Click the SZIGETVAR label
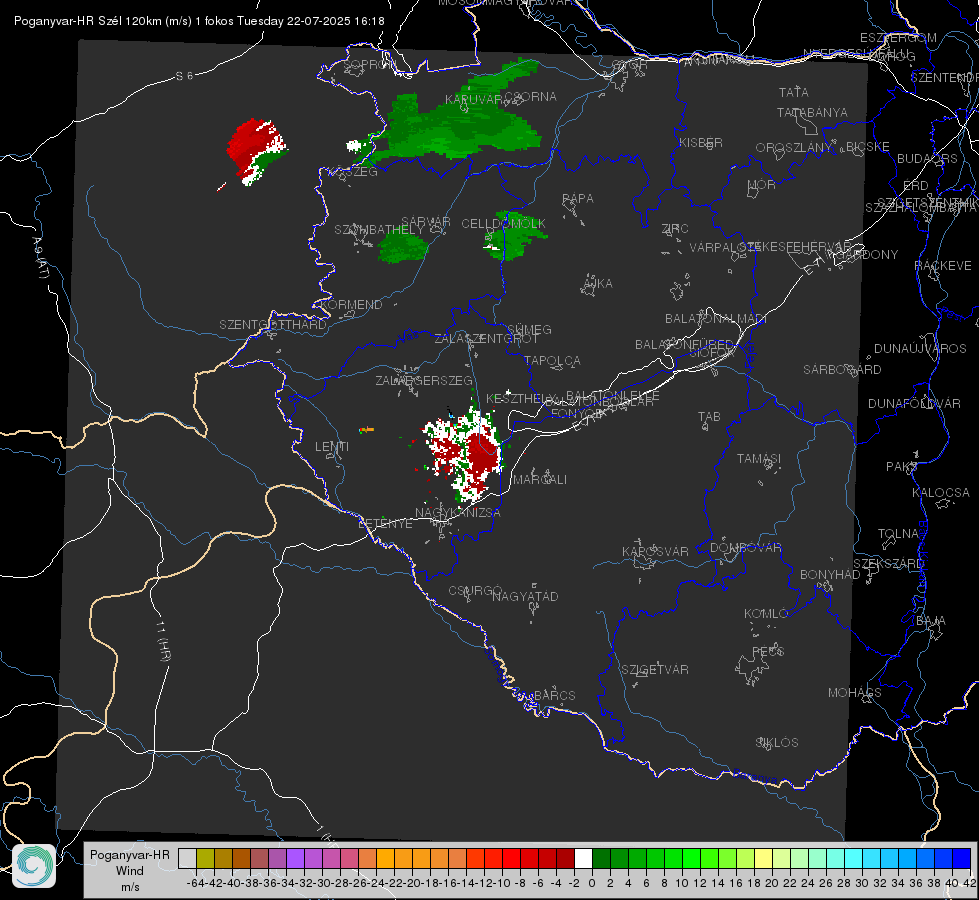This screenshot has width=979, height=900. (x=655, y=670)
